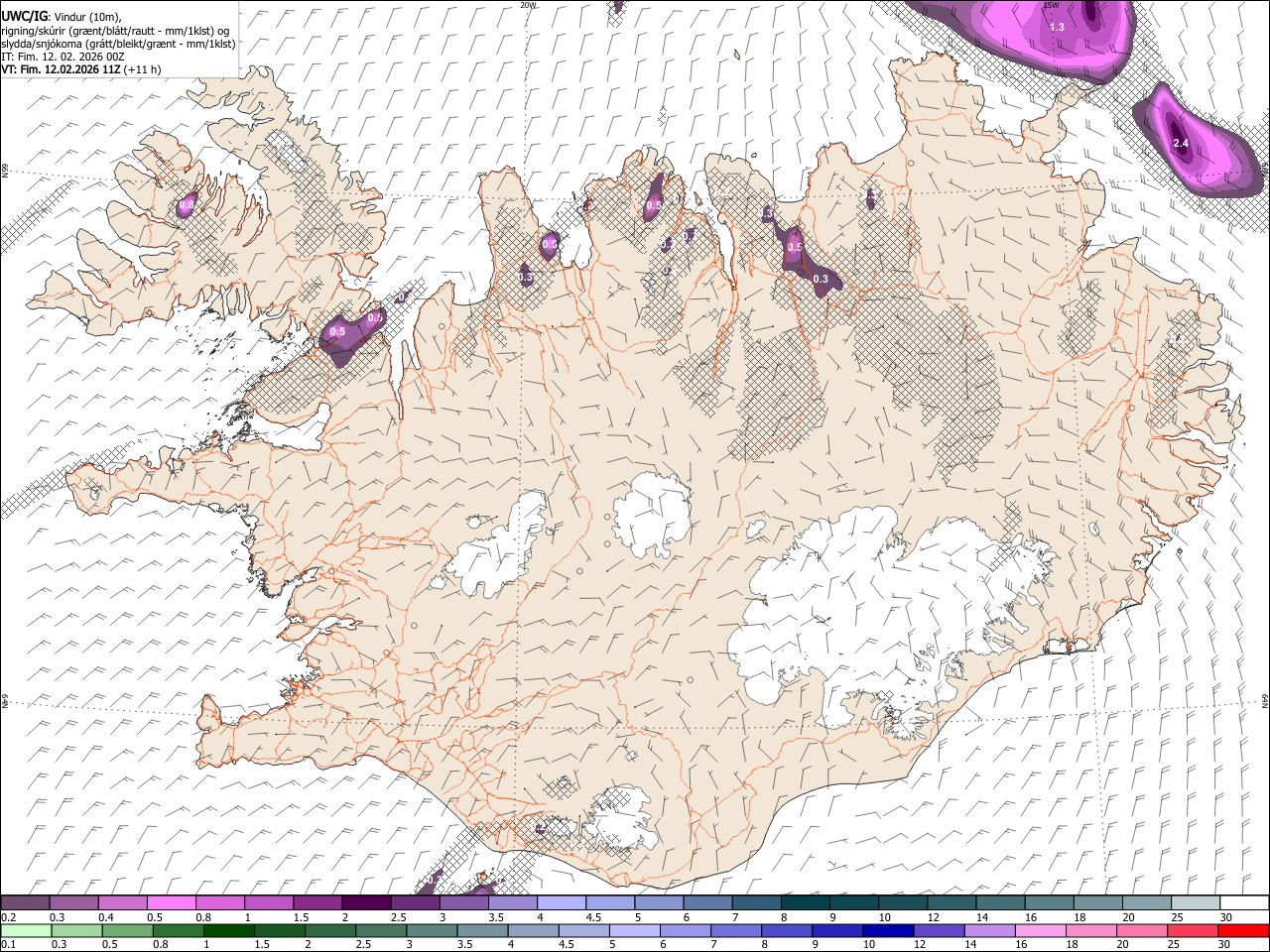
Task: Click the '0.1' legend number label
Action: click(8, 945)
